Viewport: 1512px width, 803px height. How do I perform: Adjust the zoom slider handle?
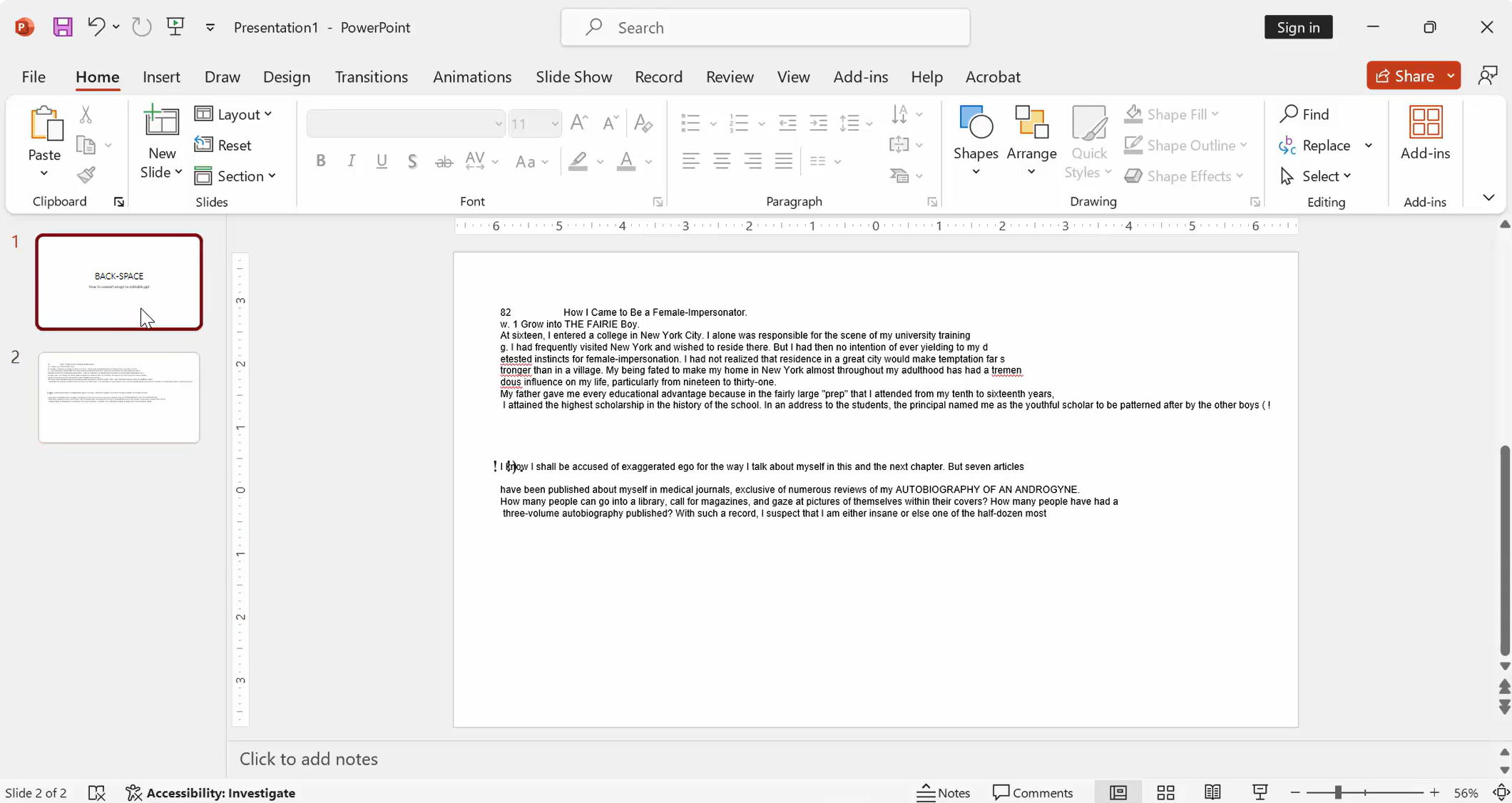click(x=1338, y=792)
